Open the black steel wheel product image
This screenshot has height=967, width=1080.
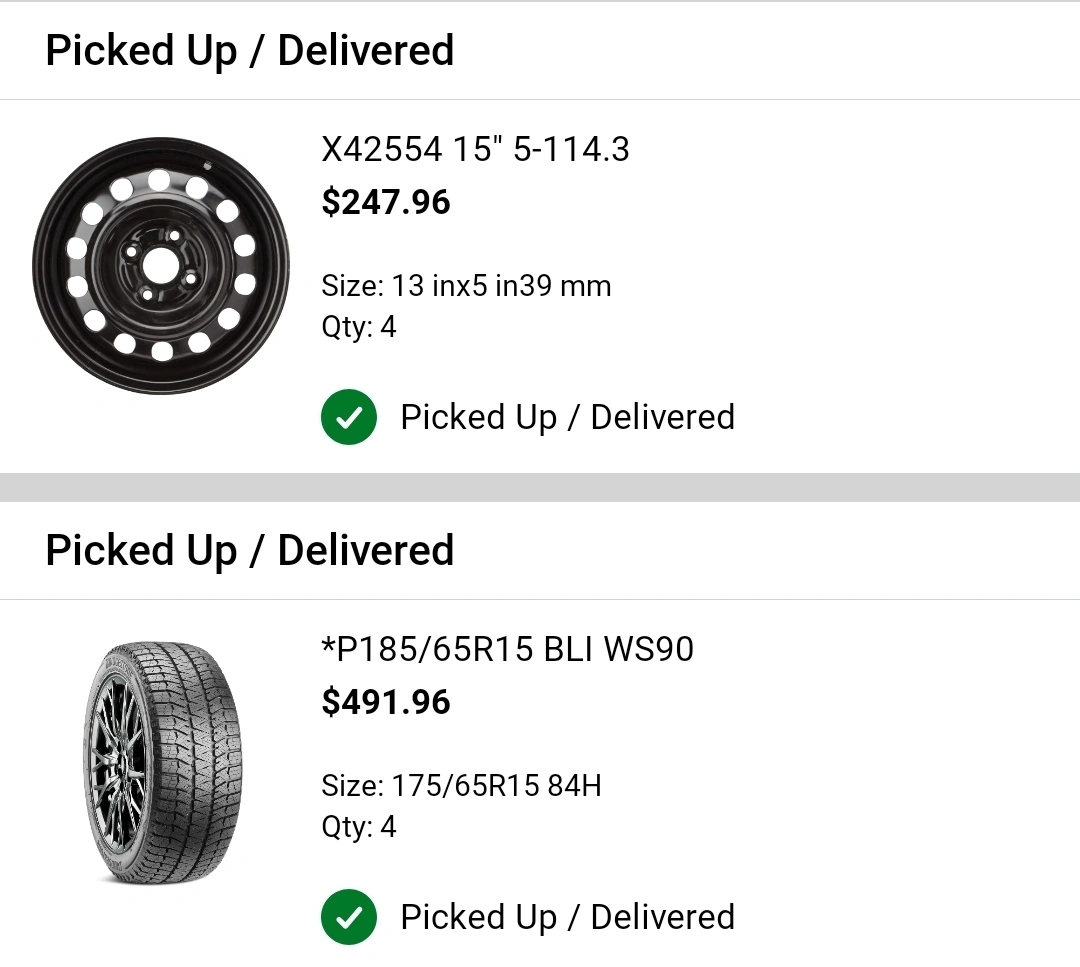pos(161,266)
